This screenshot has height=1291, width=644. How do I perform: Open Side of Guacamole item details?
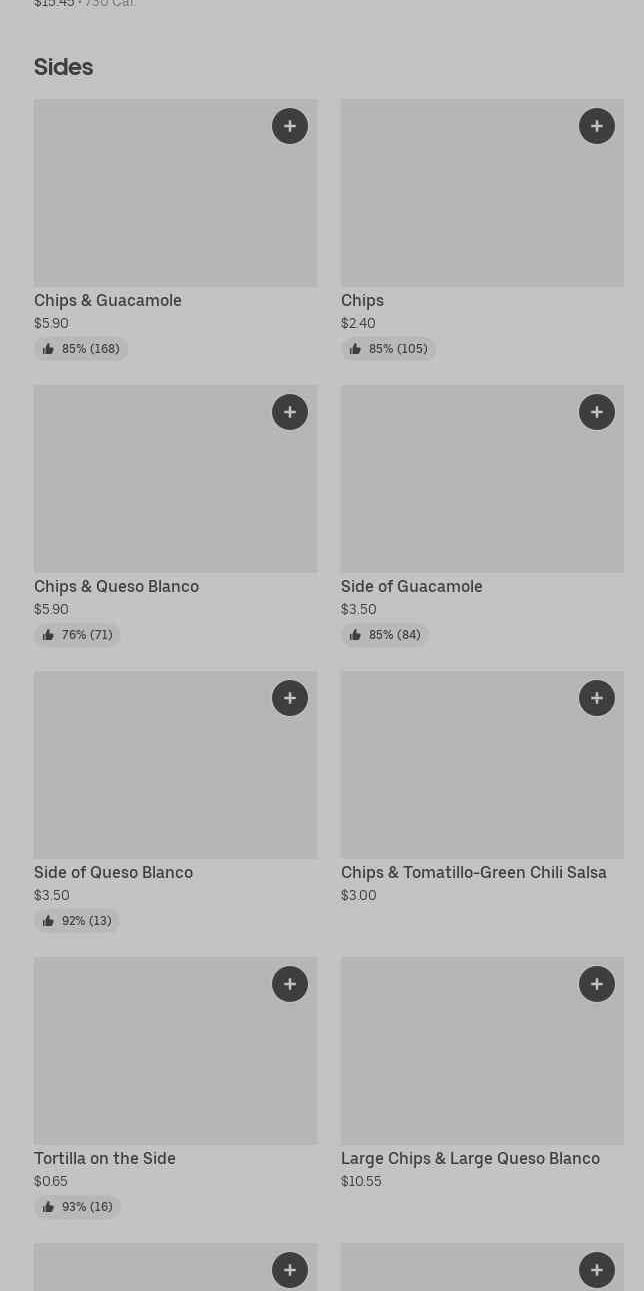point(411,586)
